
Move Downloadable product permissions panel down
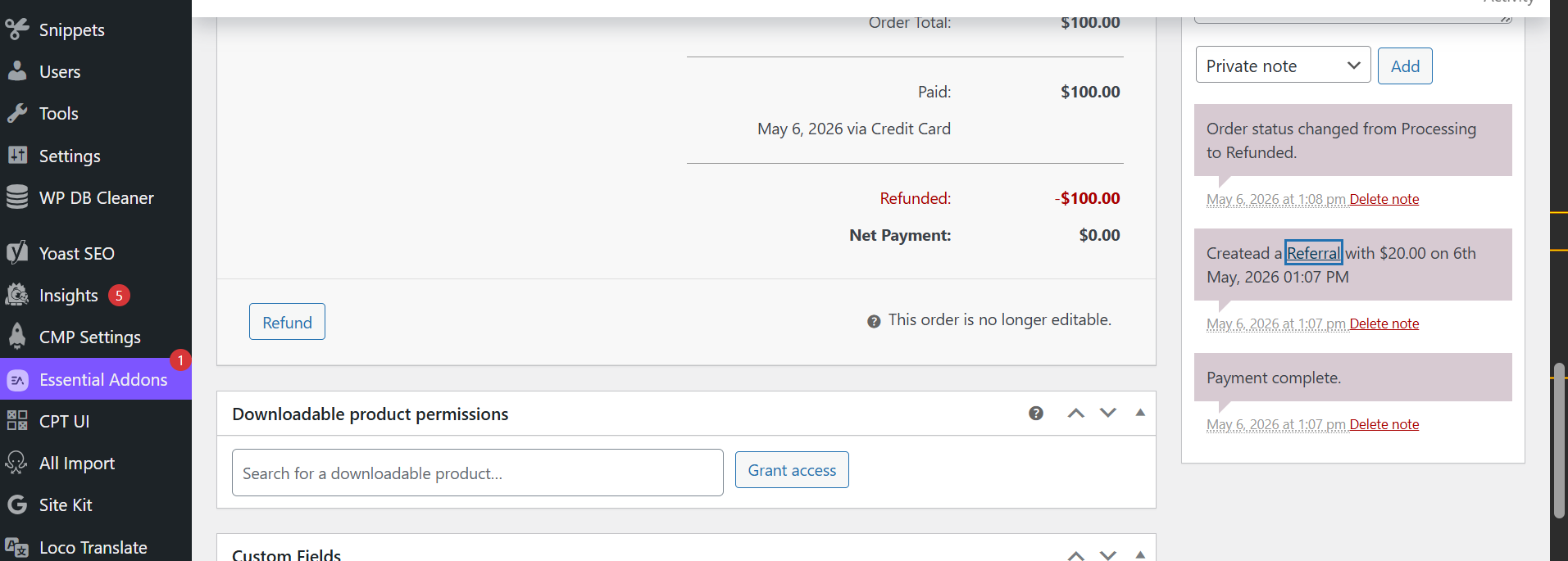point(1108,414)
